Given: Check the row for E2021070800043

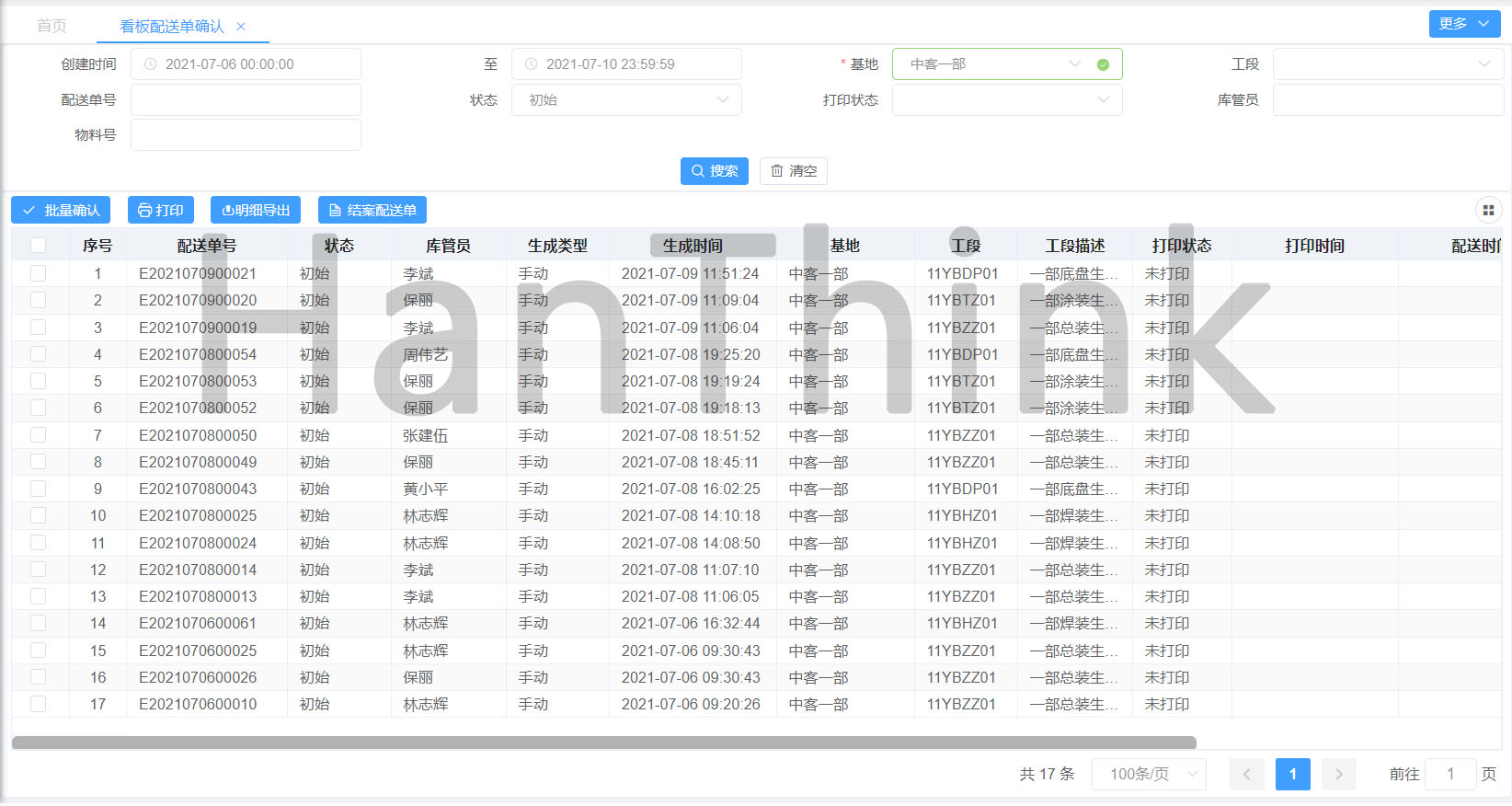Looking at the screenshot, I should coord(38,489).
